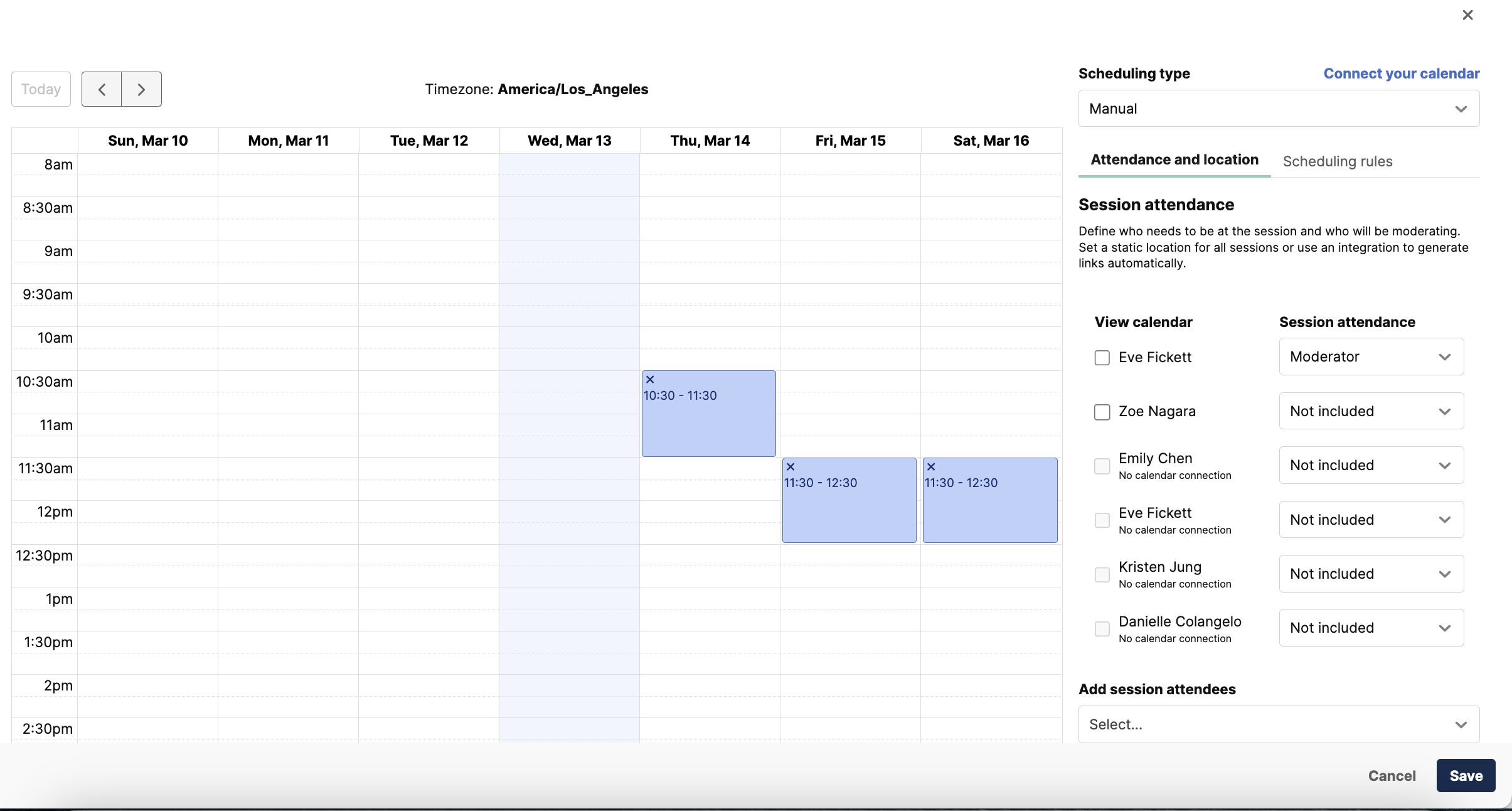
Task: Remove the Thursday 10:30 - 11:30 slot
Action: [650, 380]
